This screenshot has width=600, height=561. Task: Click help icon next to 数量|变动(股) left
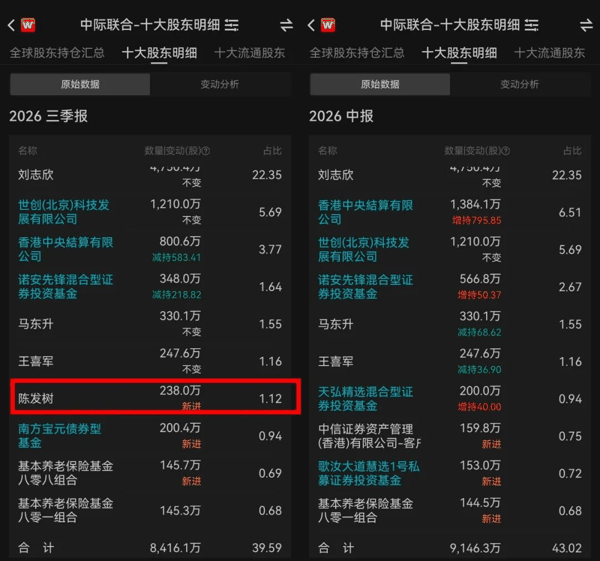click(206, 151)
